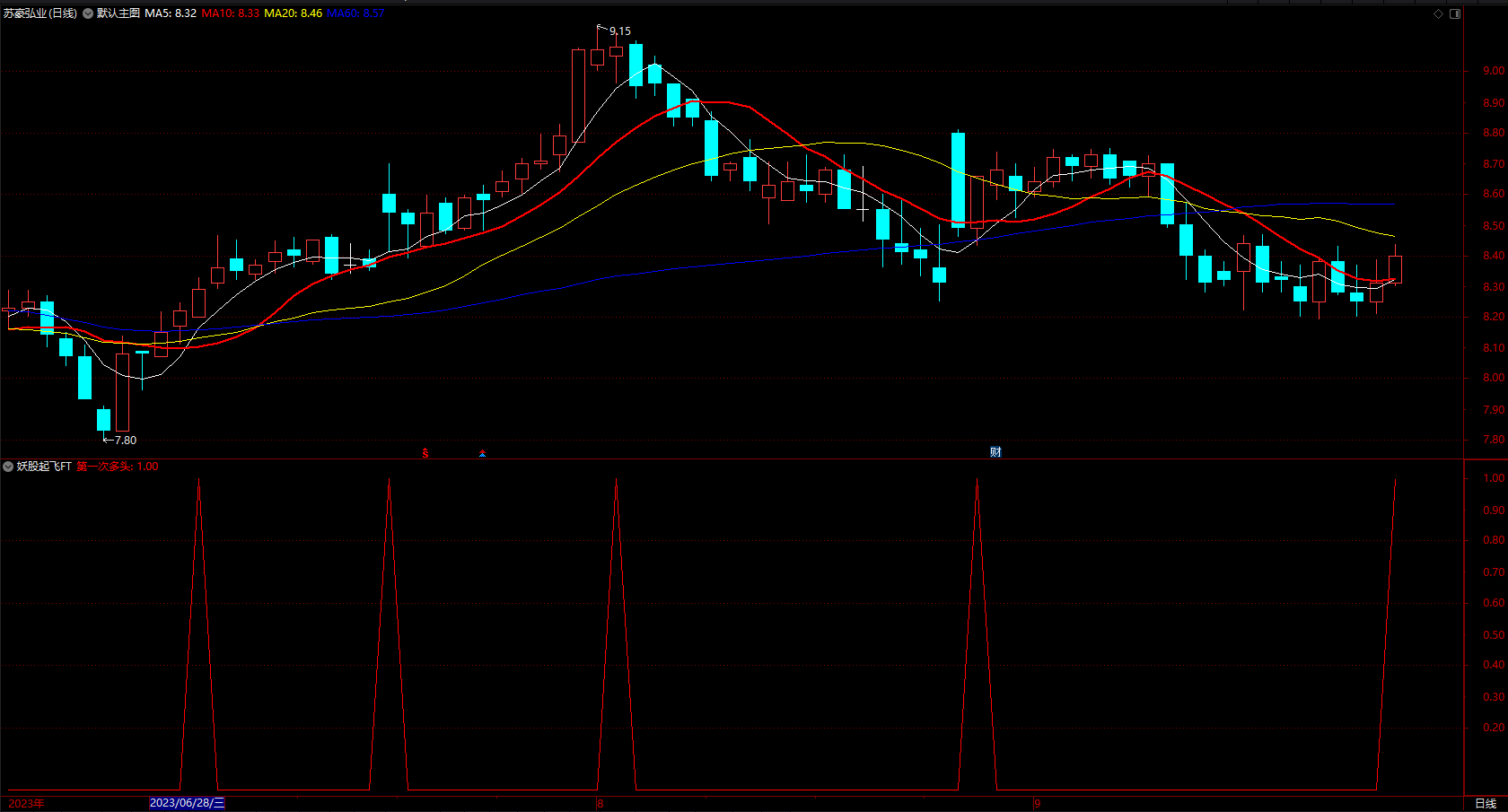
Task: Click the 8.20 price axis label
Action: (x=1494, y=317)
